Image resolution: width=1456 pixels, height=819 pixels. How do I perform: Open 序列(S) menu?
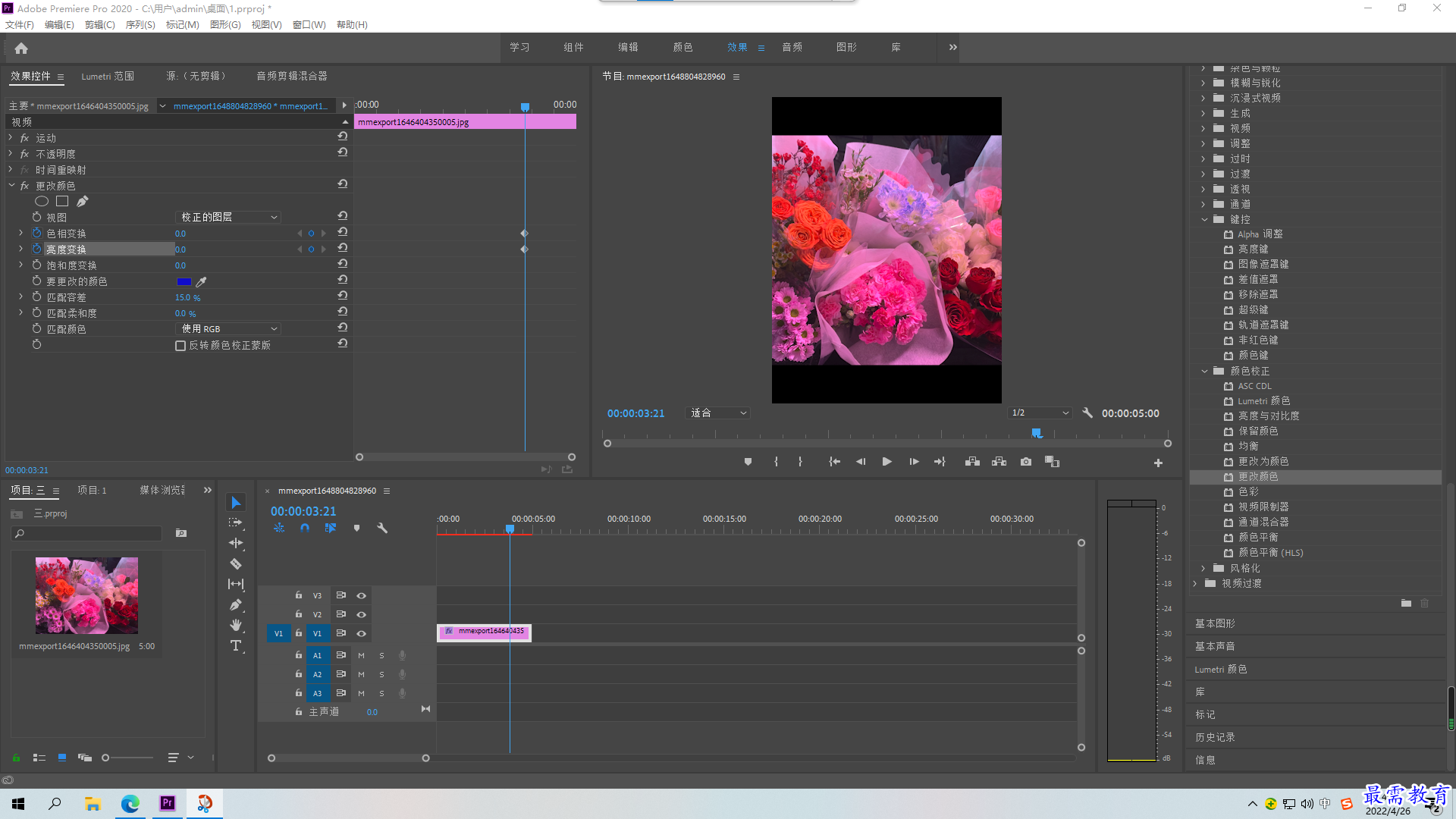coord(140,24)
